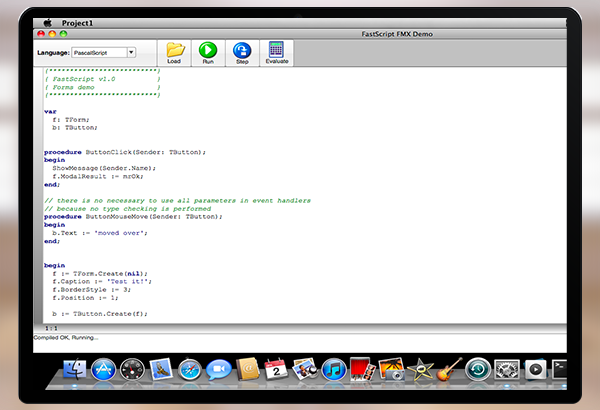Open Dashboard from the dock
Image resolution: width=600 pixels, height=410 pixels.
click(x=132, y=371)
